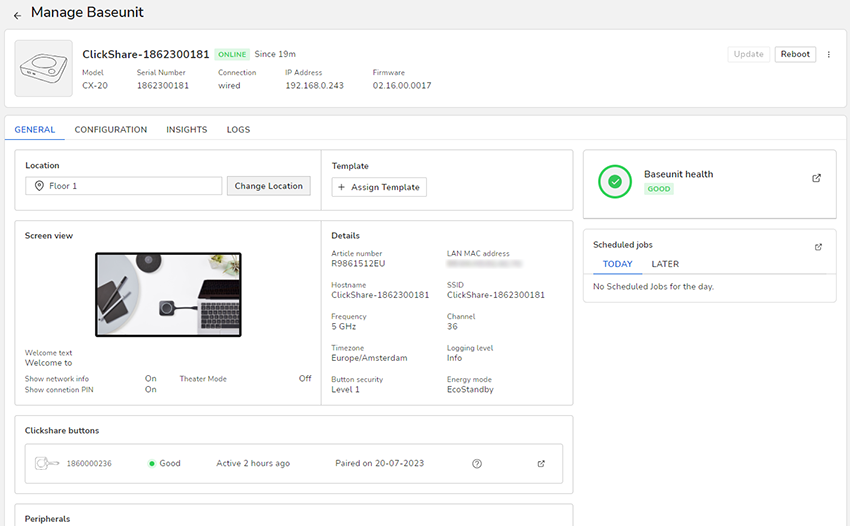
Task: Click article number R9861512EU
Action: click(358, 264)
